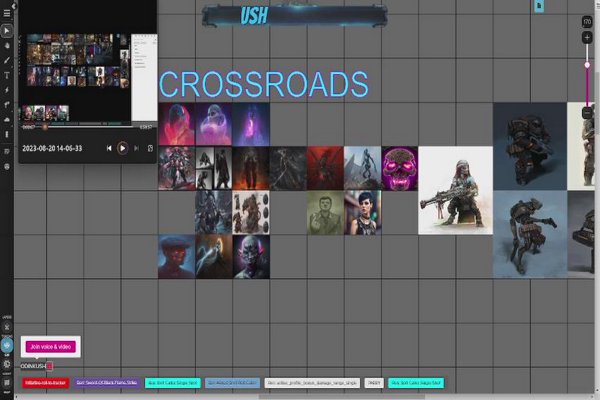Run the first cyan macro button
This screenshot has width=600, height=400.
click(x=173, y=383)
